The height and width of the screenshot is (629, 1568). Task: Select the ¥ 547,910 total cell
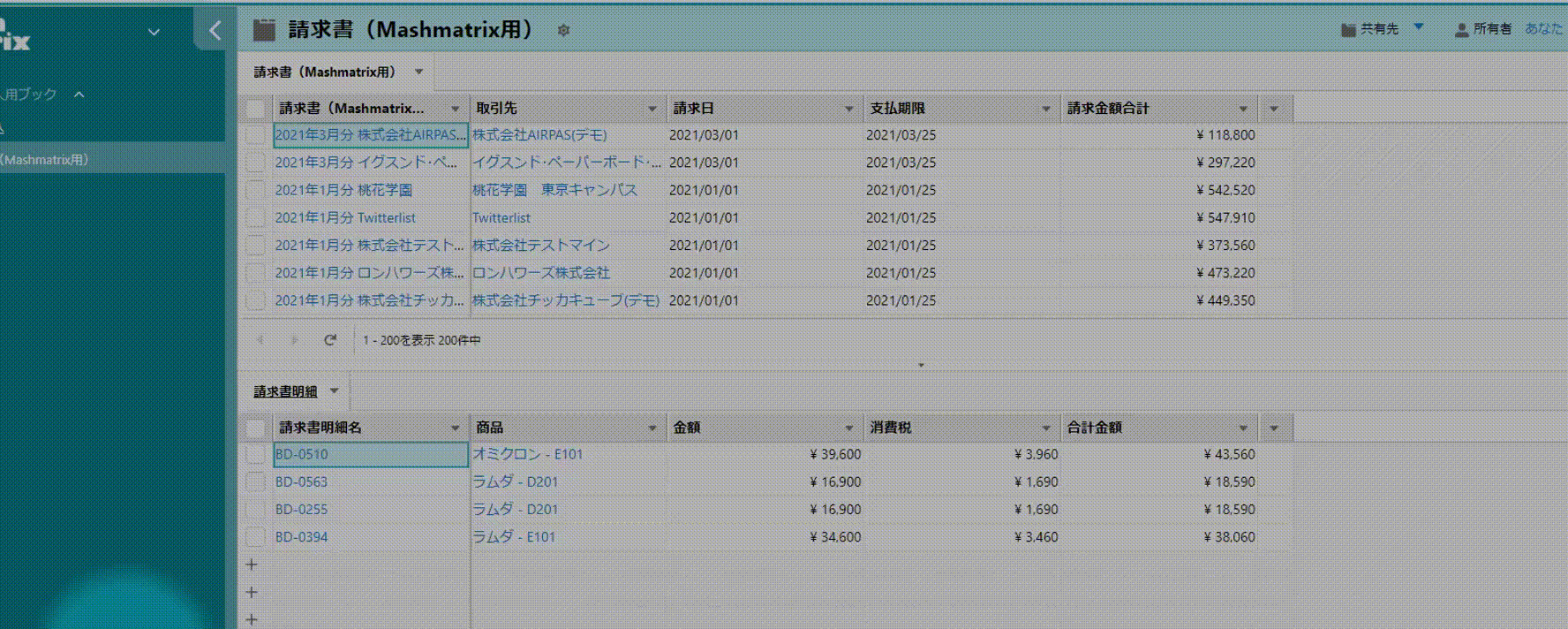coord(1159,217)
